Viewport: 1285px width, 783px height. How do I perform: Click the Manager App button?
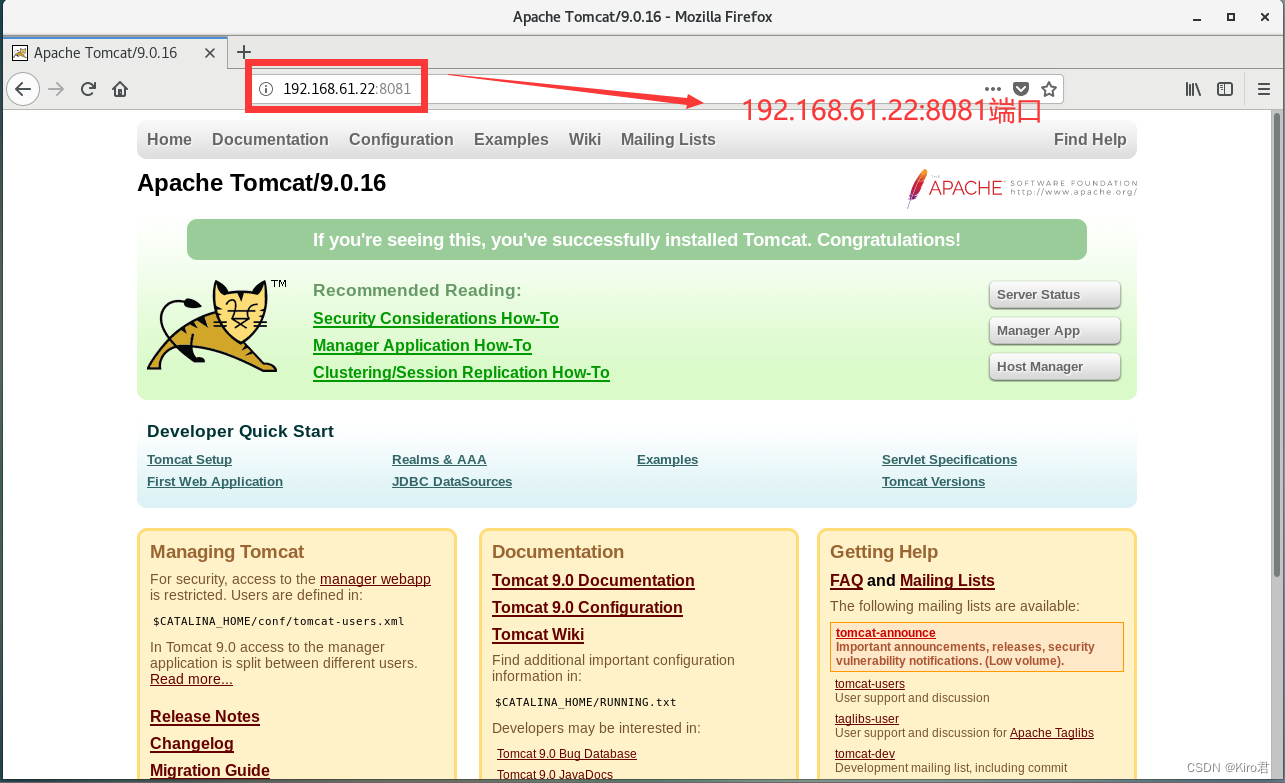(x=1055, y=331)
